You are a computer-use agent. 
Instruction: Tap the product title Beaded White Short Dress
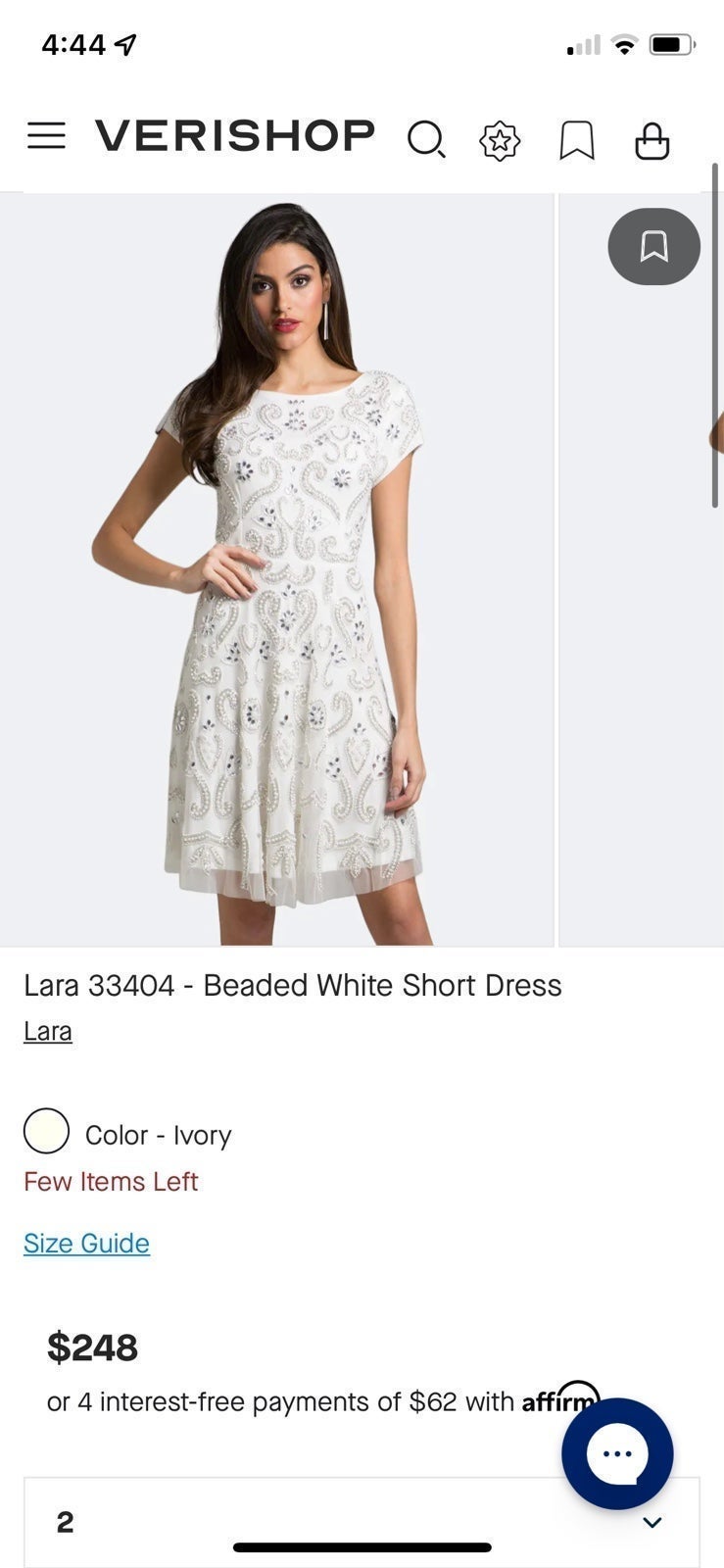[382, 985]
